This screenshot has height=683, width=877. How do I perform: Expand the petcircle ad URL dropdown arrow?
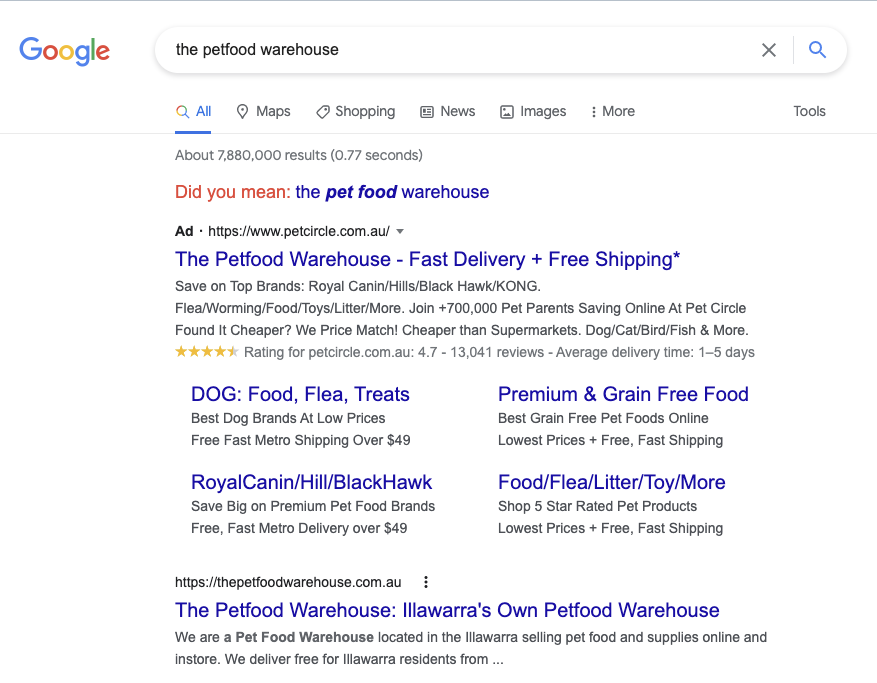(x=400, y=231)
